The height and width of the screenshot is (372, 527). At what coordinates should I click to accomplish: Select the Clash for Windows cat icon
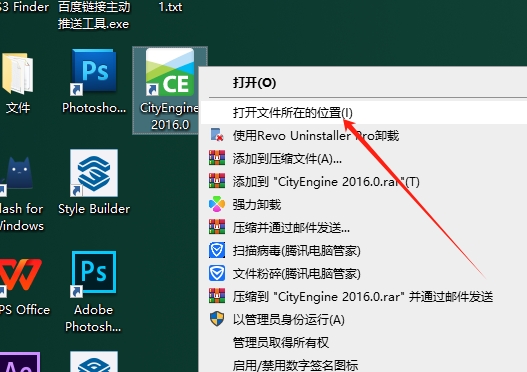tap(17, 175)
